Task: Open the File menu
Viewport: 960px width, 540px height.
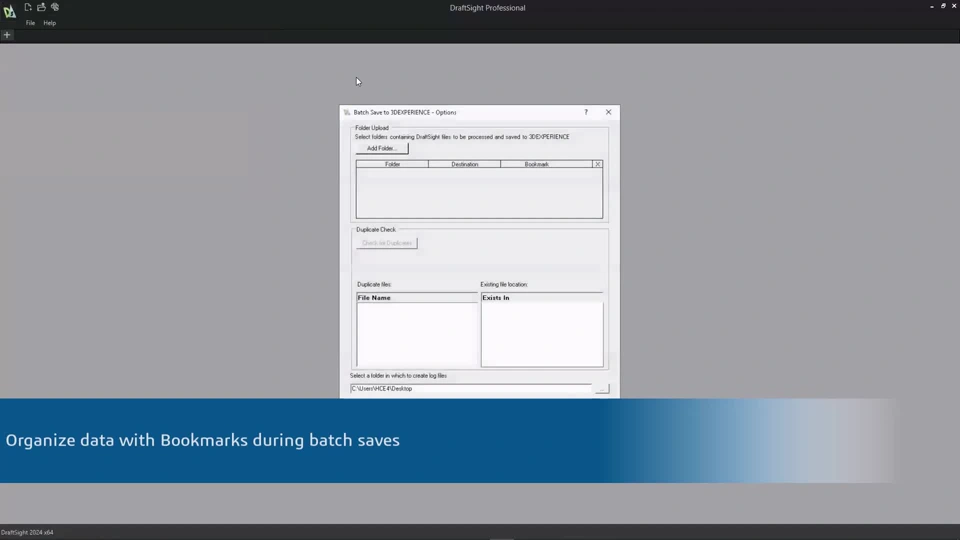Action: (x=30, y=23)
